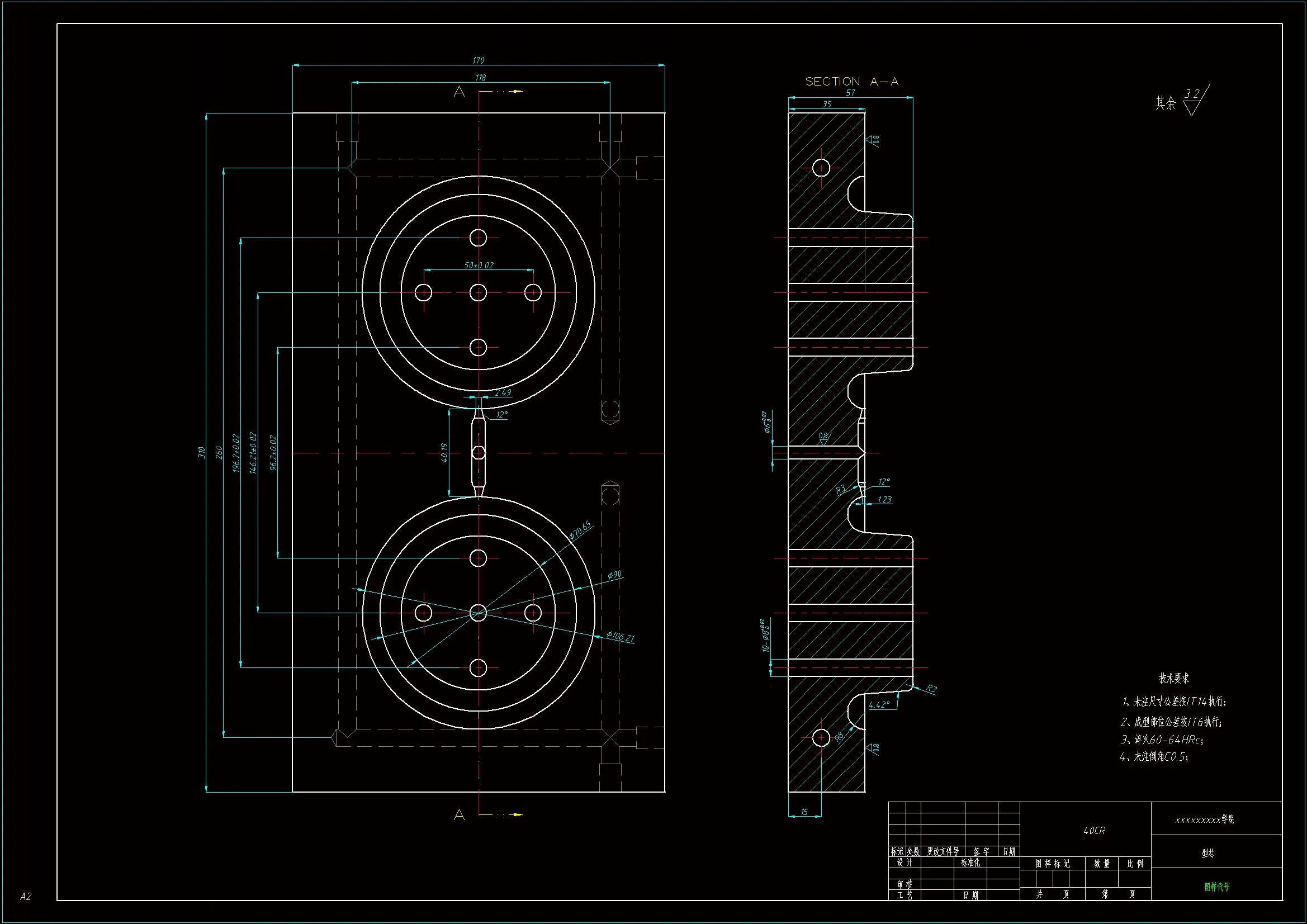Image resolution: width=1307 pixels, height=924 pixels.
Task: Click the 技术要求 heading text
Action: [1174, 678]
